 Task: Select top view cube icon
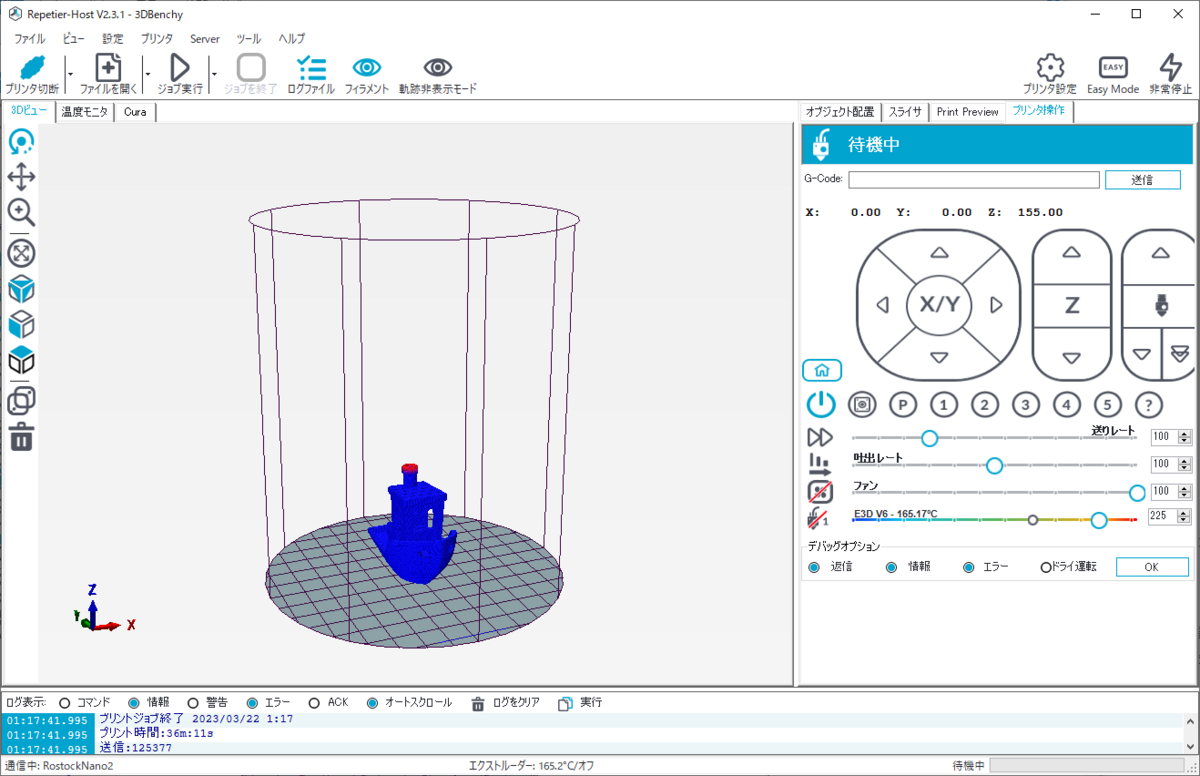[x=21, y=360]
